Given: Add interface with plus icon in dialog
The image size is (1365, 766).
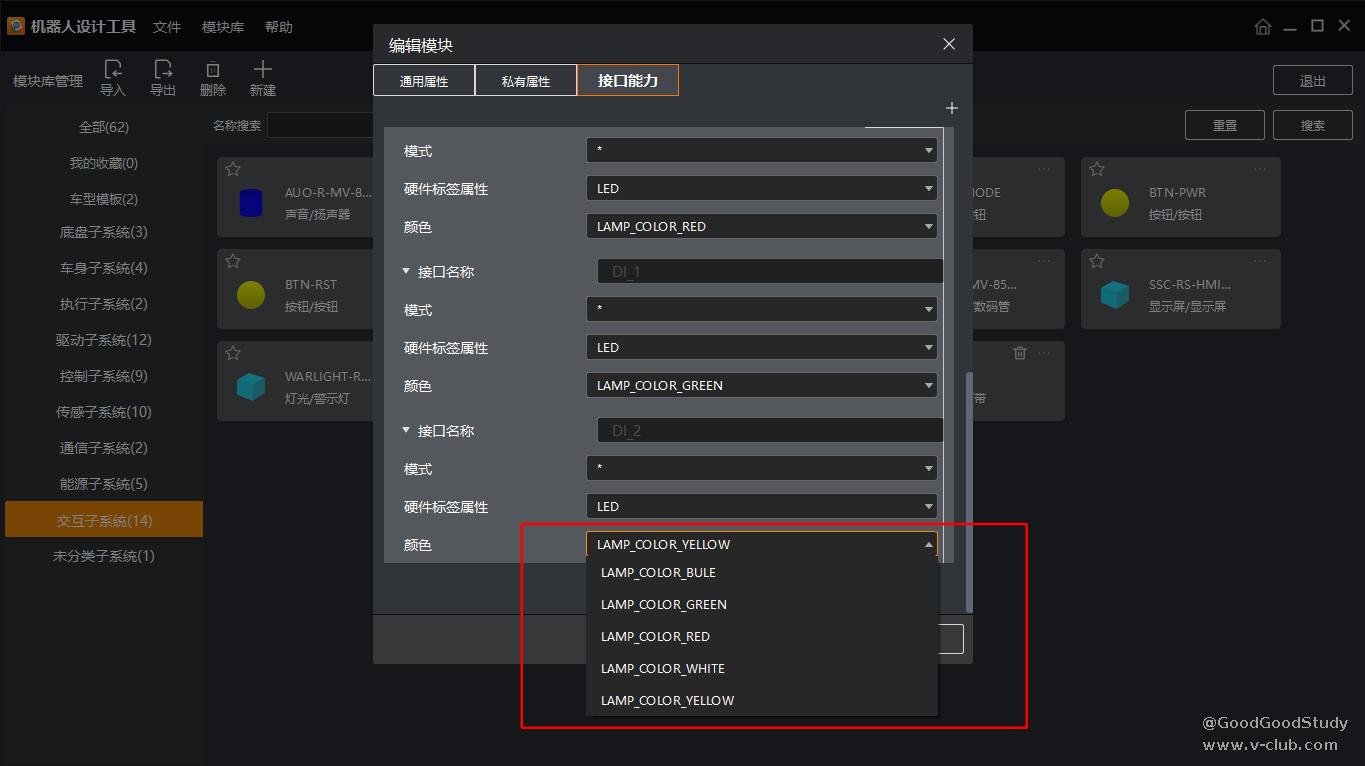Looking at the screenshot, I should pos(951,108).
